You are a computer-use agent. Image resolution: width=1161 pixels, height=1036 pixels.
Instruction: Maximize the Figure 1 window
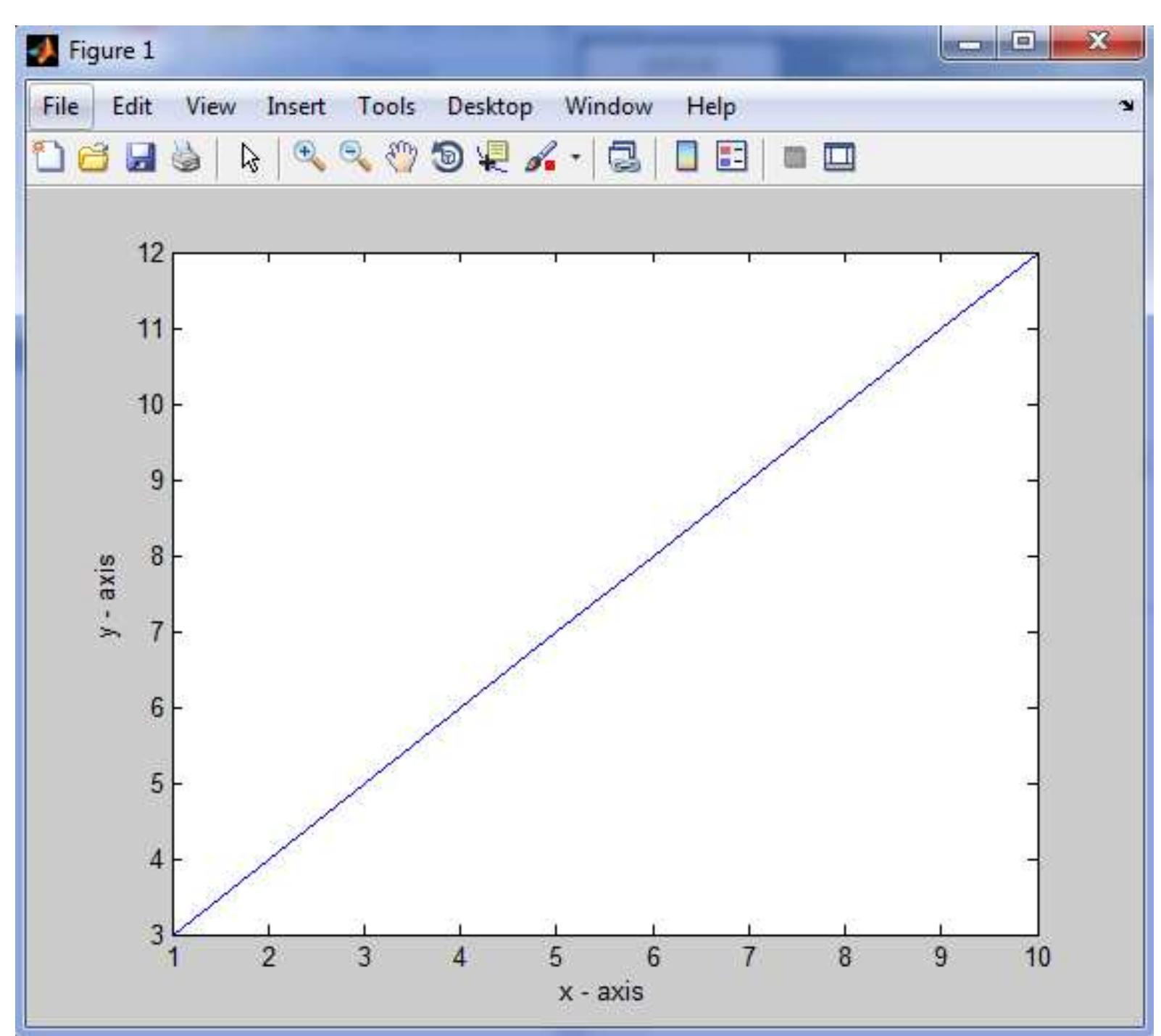coord(1023,42)
